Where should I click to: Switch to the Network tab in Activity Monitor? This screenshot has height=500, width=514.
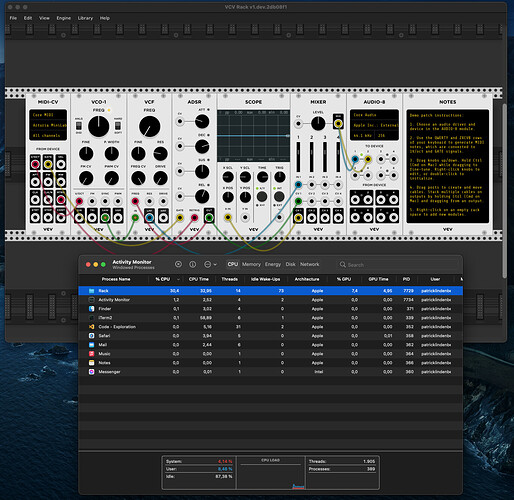(310, 264)
